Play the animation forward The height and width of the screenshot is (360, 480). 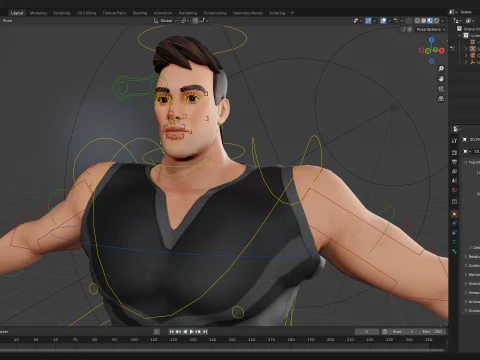coord(191,332)
